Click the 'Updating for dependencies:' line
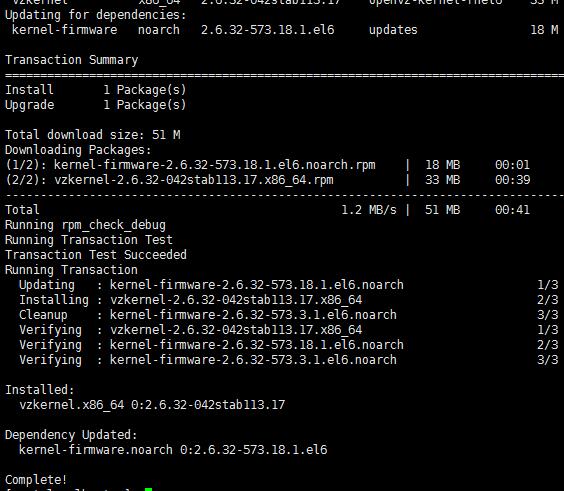 96,15
